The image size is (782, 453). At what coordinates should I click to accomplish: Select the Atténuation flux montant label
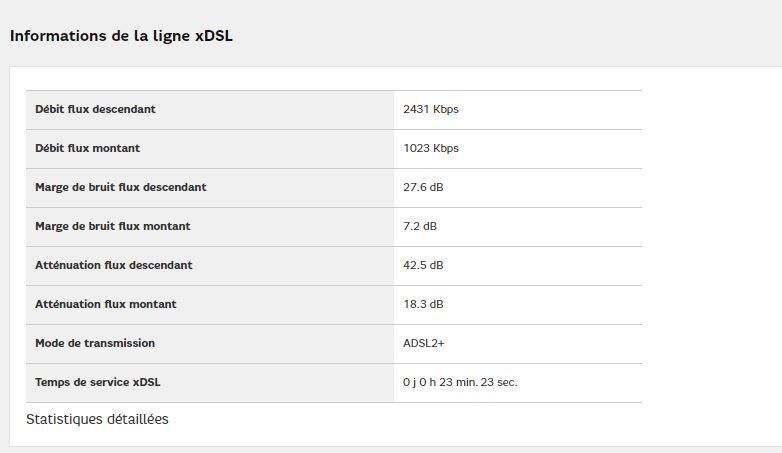(105, 304)
